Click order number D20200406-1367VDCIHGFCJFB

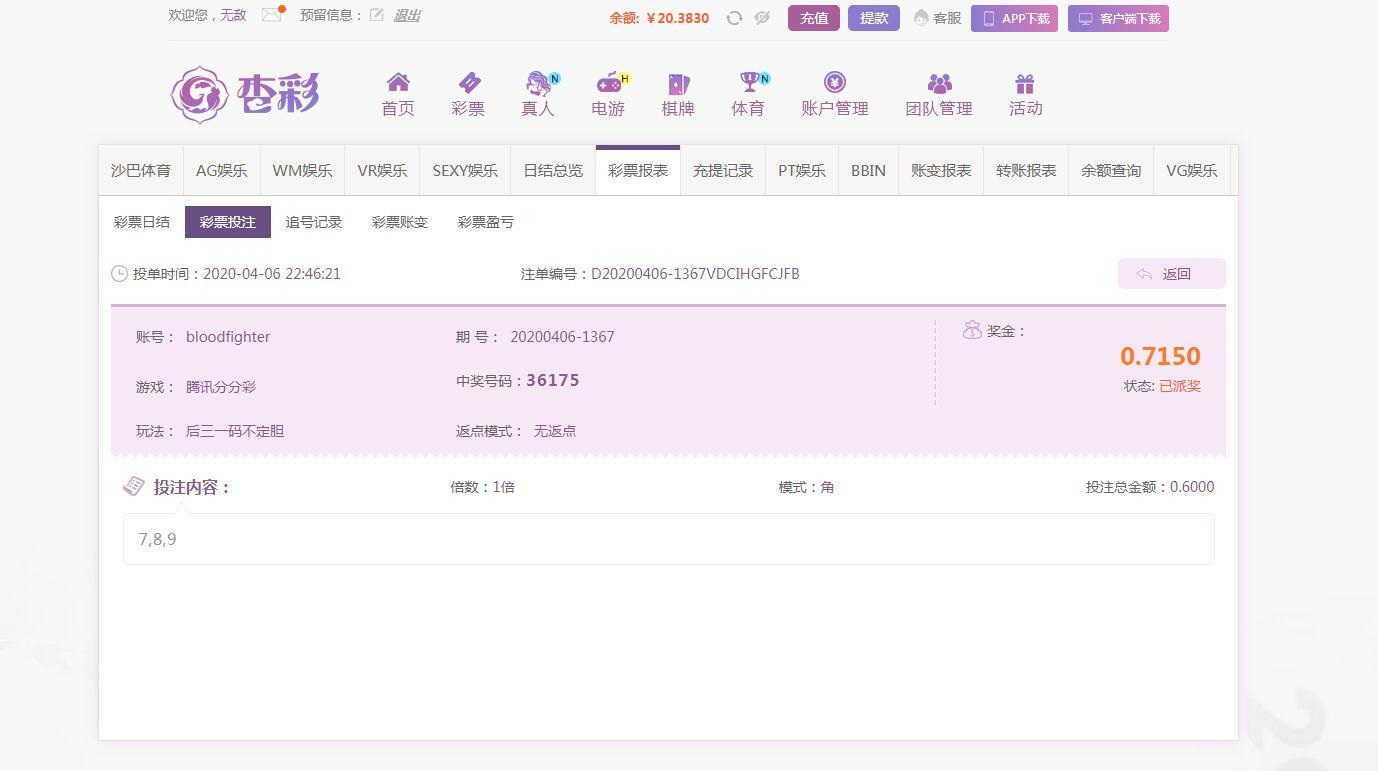pos(695,274)
